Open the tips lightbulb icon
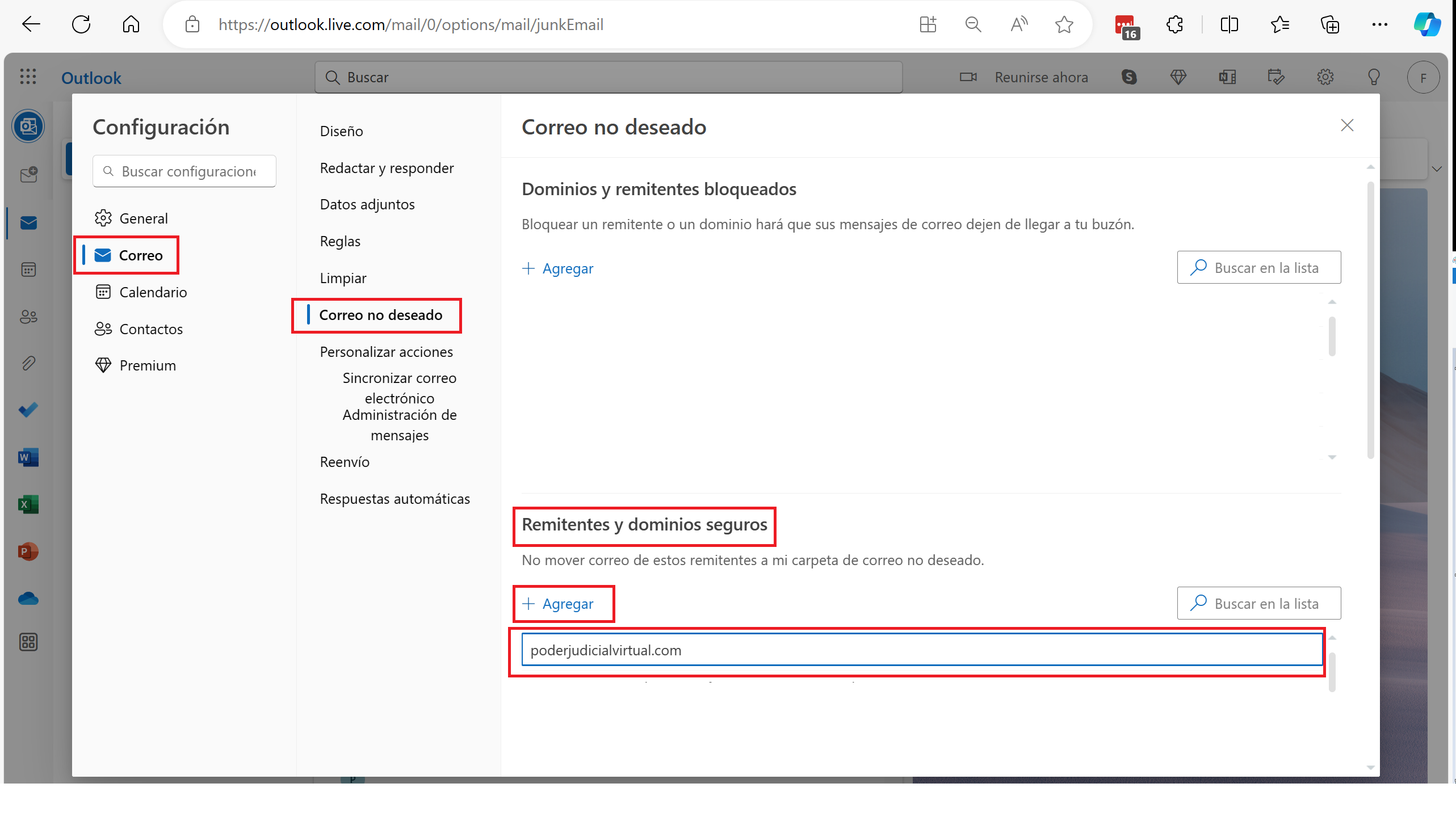This screenshot has height=817, width=1456. click(1374, 77)
